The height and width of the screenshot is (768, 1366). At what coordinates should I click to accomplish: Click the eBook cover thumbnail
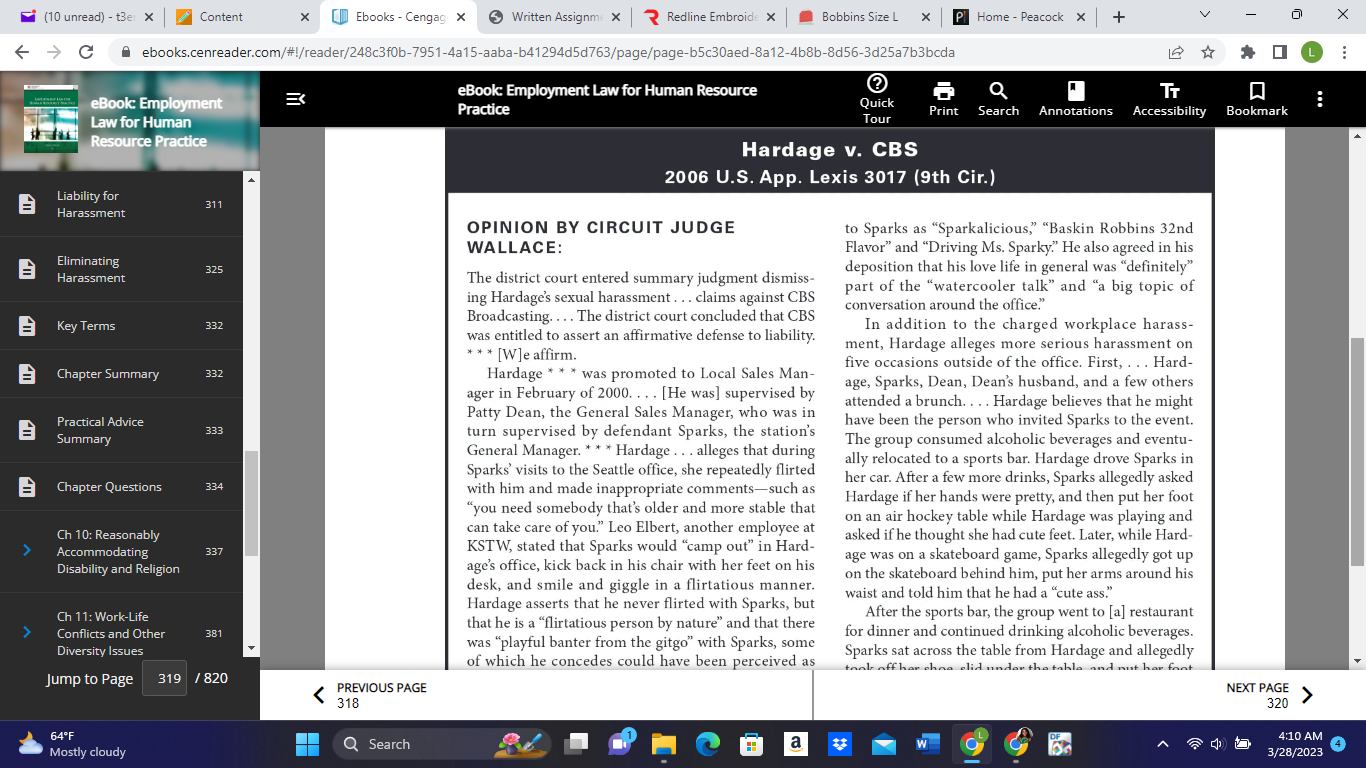pyautogui.click(x=51, y=118)
